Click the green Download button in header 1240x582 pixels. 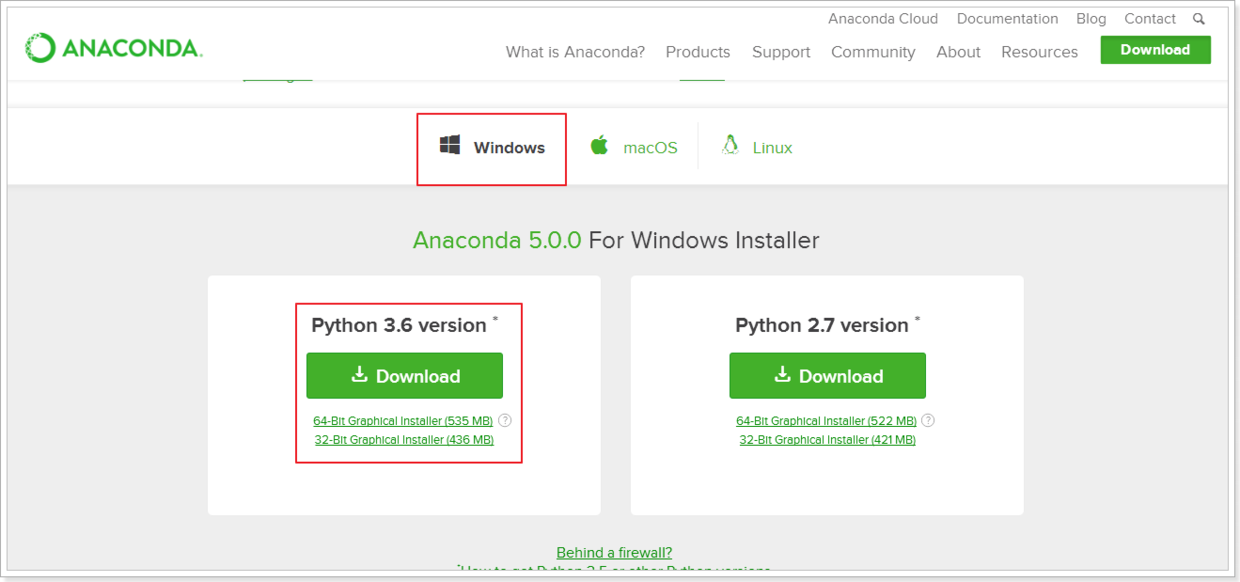pyautogui.click(x=1155, y=50)
